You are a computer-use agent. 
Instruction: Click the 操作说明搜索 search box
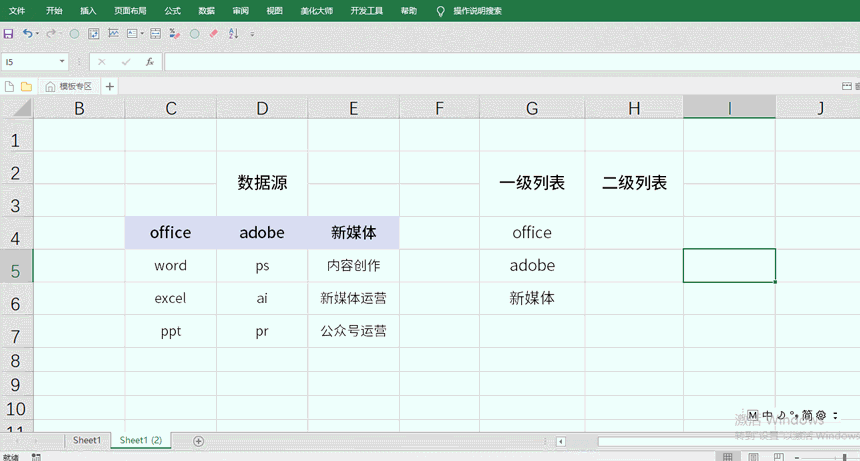[x=477, y=11]
